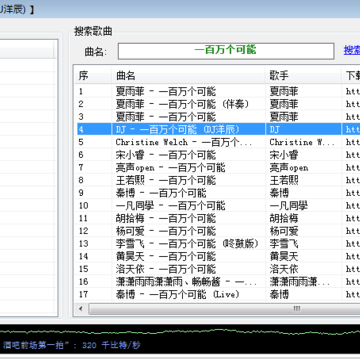The image size is (360, 360).
Task: Select song 夏雨菲 - 一百万个可能 (伴奏)
Action: coord(183,104)
